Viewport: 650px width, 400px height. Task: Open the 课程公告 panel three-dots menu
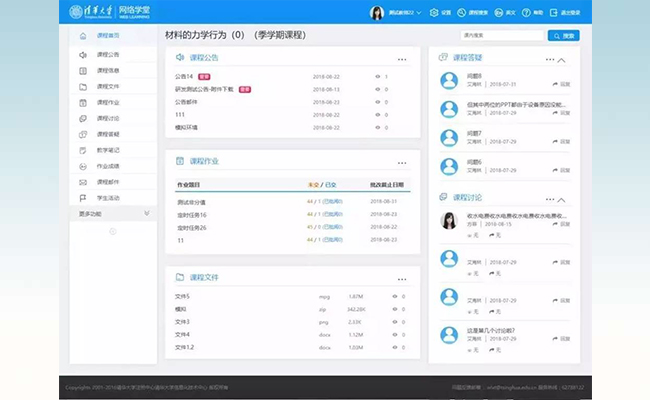(402, 60)
